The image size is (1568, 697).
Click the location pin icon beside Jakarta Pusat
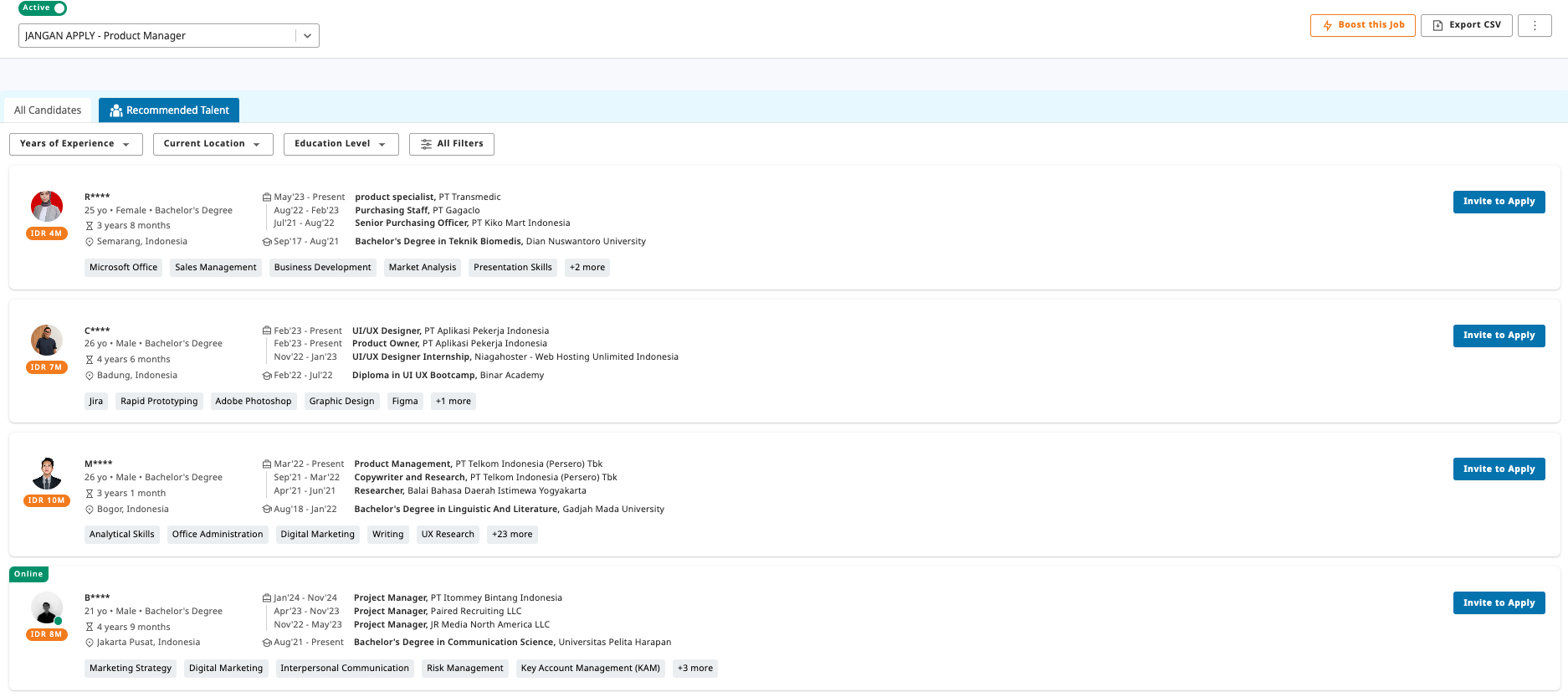point(90,643)
